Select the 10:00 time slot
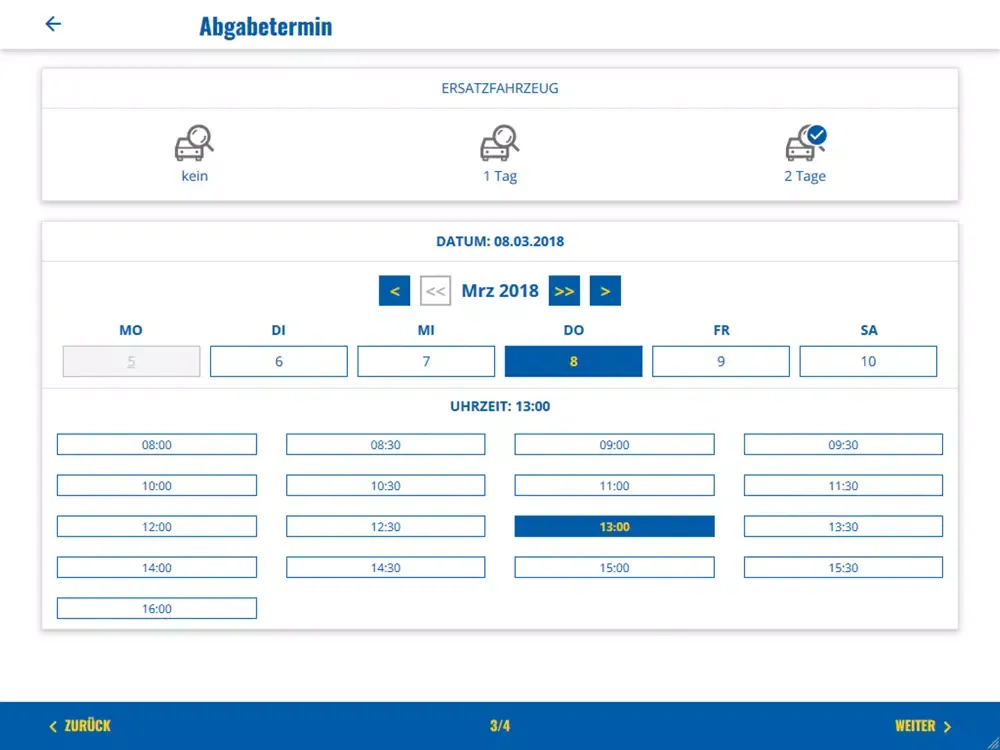 (157, 485)
